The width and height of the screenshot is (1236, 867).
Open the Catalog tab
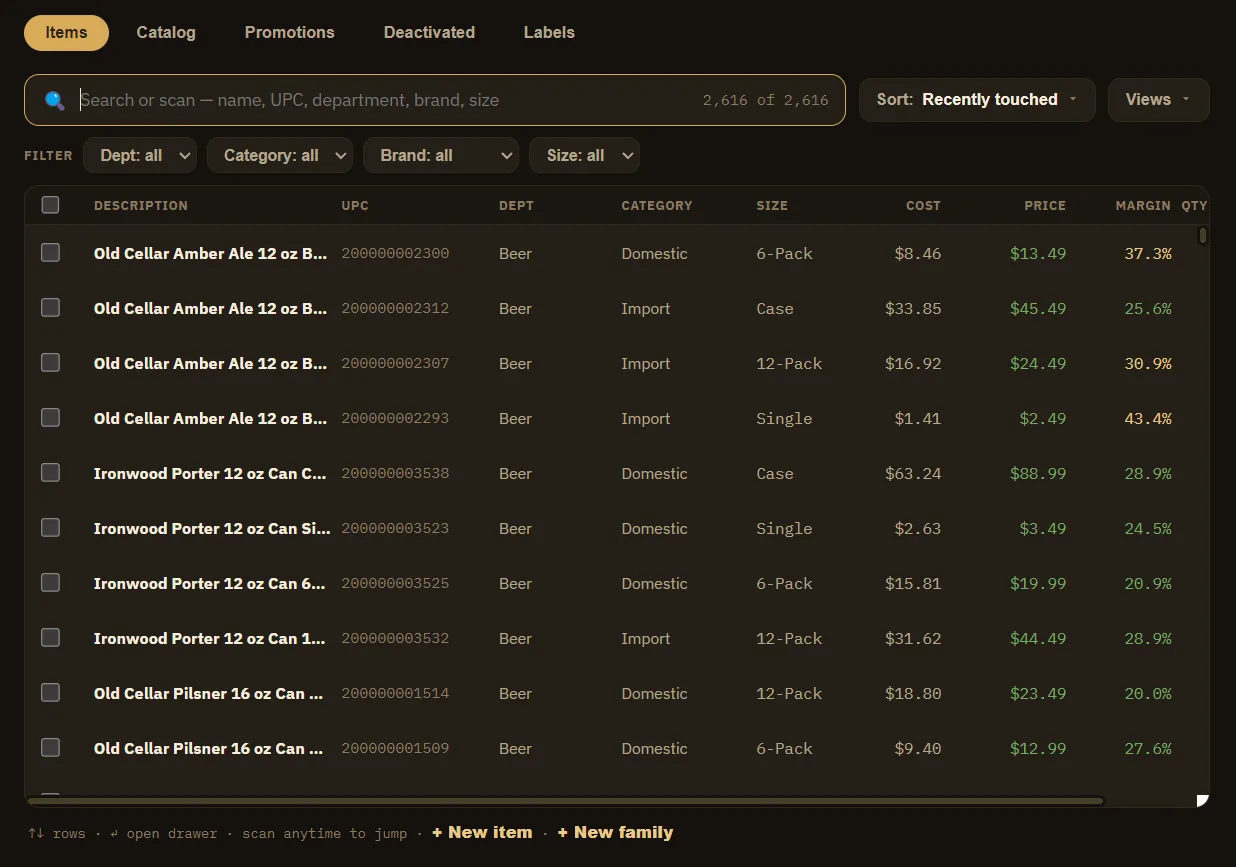[166, 32]
